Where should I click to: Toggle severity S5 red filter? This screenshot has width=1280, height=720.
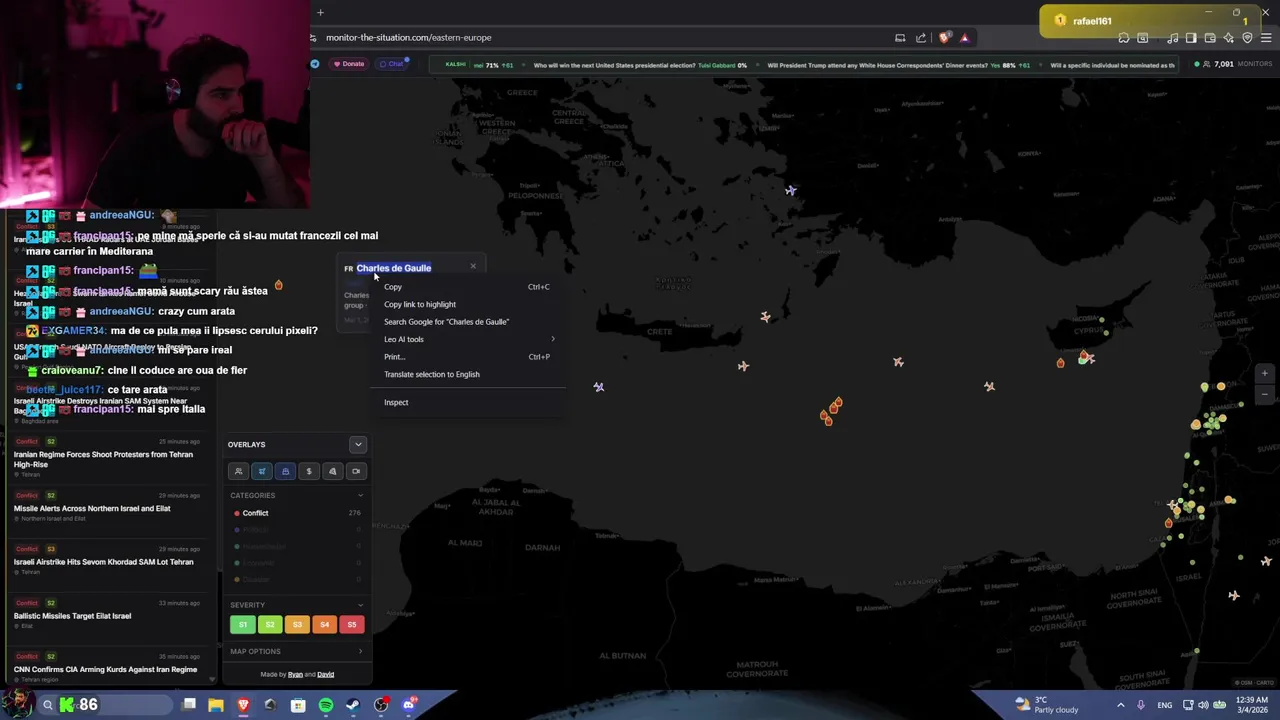pyautogui.click(x=351, y=624)
